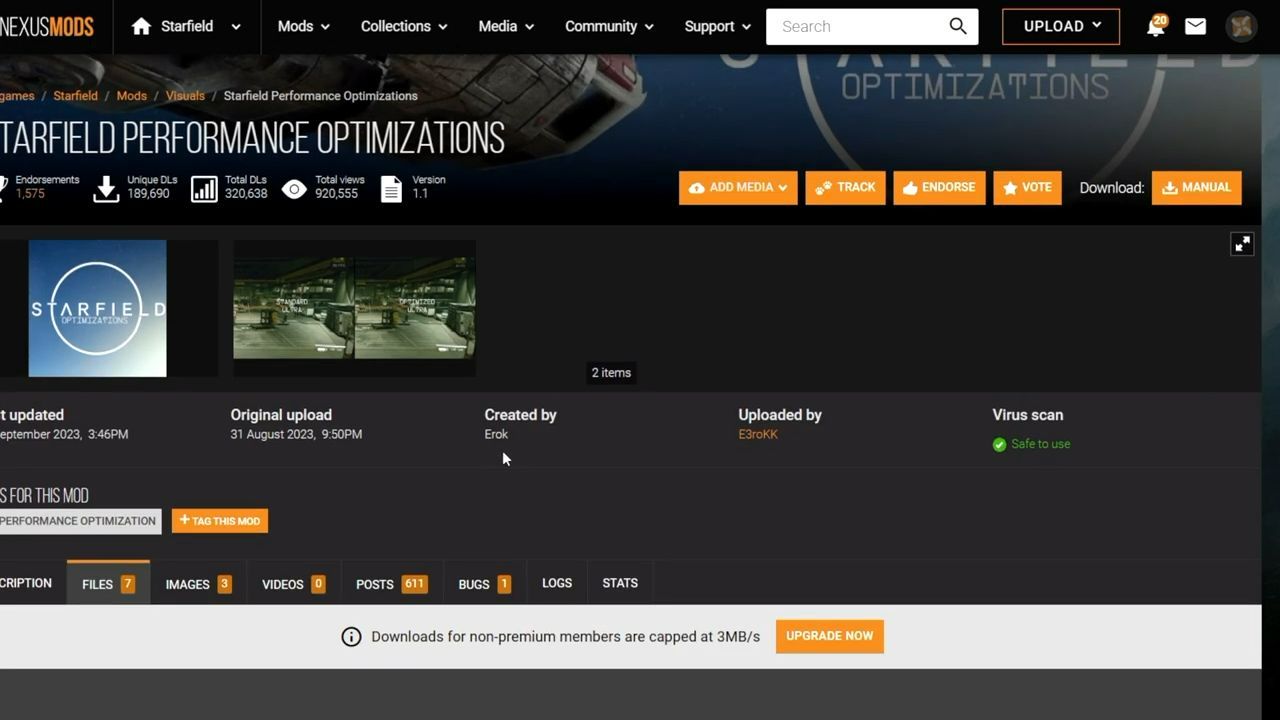Click the original upload date 31 August 2023
The width and height of the screenshot is (1280, 720).
(x=296, y=434)
